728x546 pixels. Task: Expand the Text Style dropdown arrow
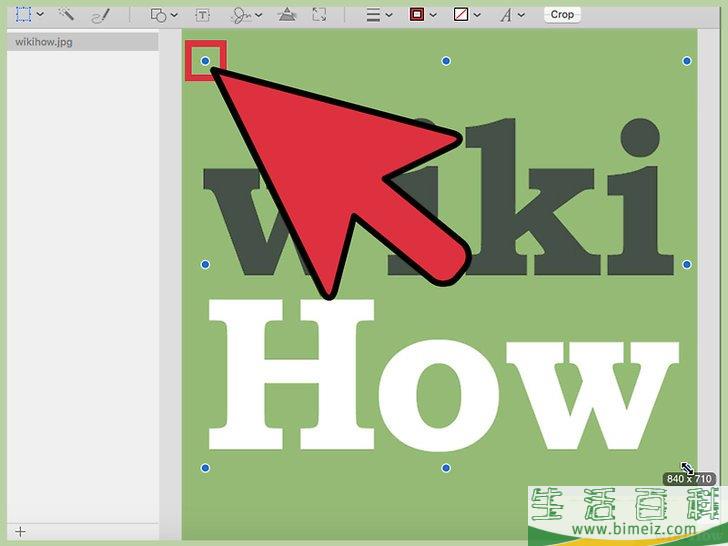(x=521, y=15)
